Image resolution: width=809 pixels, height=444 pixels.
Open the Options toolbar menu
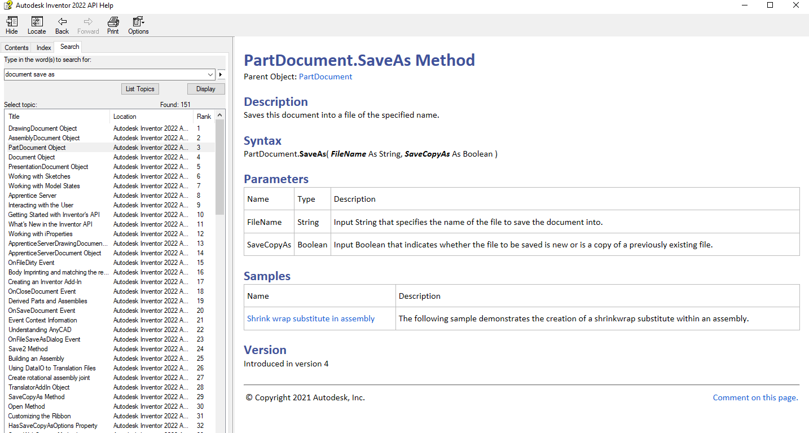[138, 25]
